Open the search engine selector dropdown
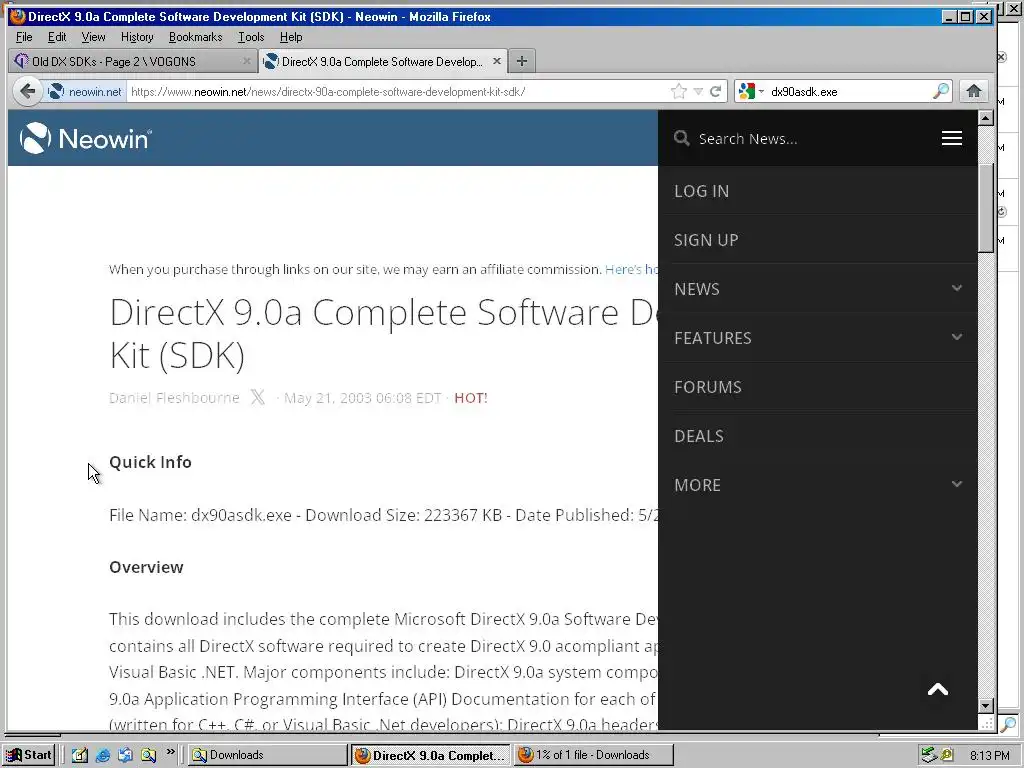Image resolution: width=1024 pixels, height=768 pixels. [x=761, y=91]
